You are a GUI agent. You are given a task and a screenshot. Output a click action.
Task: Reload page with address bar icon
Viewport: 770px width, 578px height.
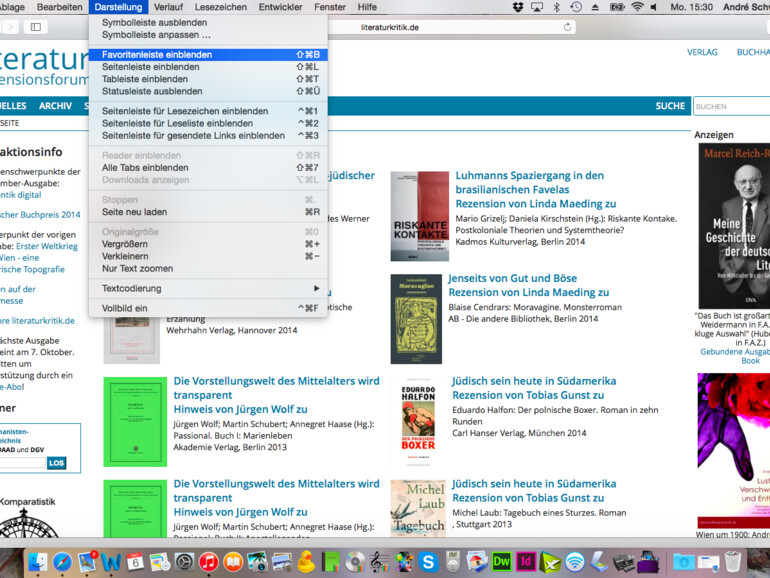pos(567,27)
